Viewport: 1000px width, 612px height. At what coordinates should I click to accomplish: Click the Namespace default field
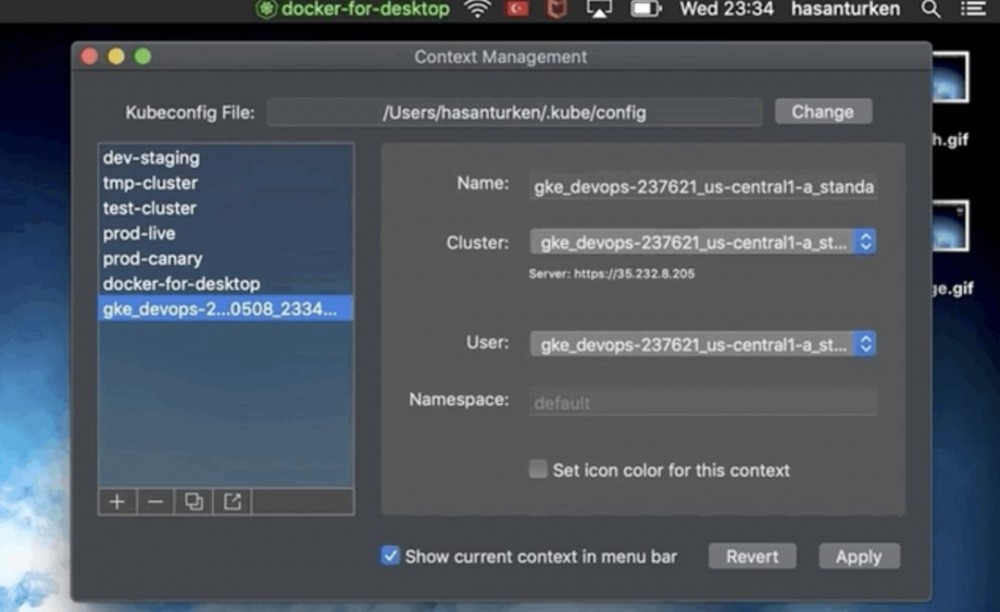pos(703,402)
